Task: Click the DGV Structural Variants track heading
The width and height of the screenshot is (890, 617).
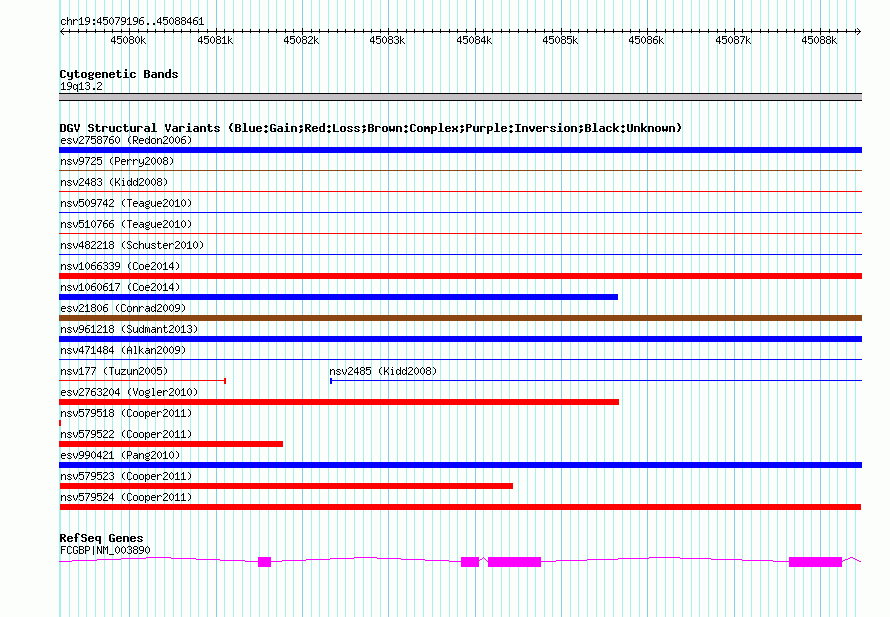Action: tap(371, 128)
